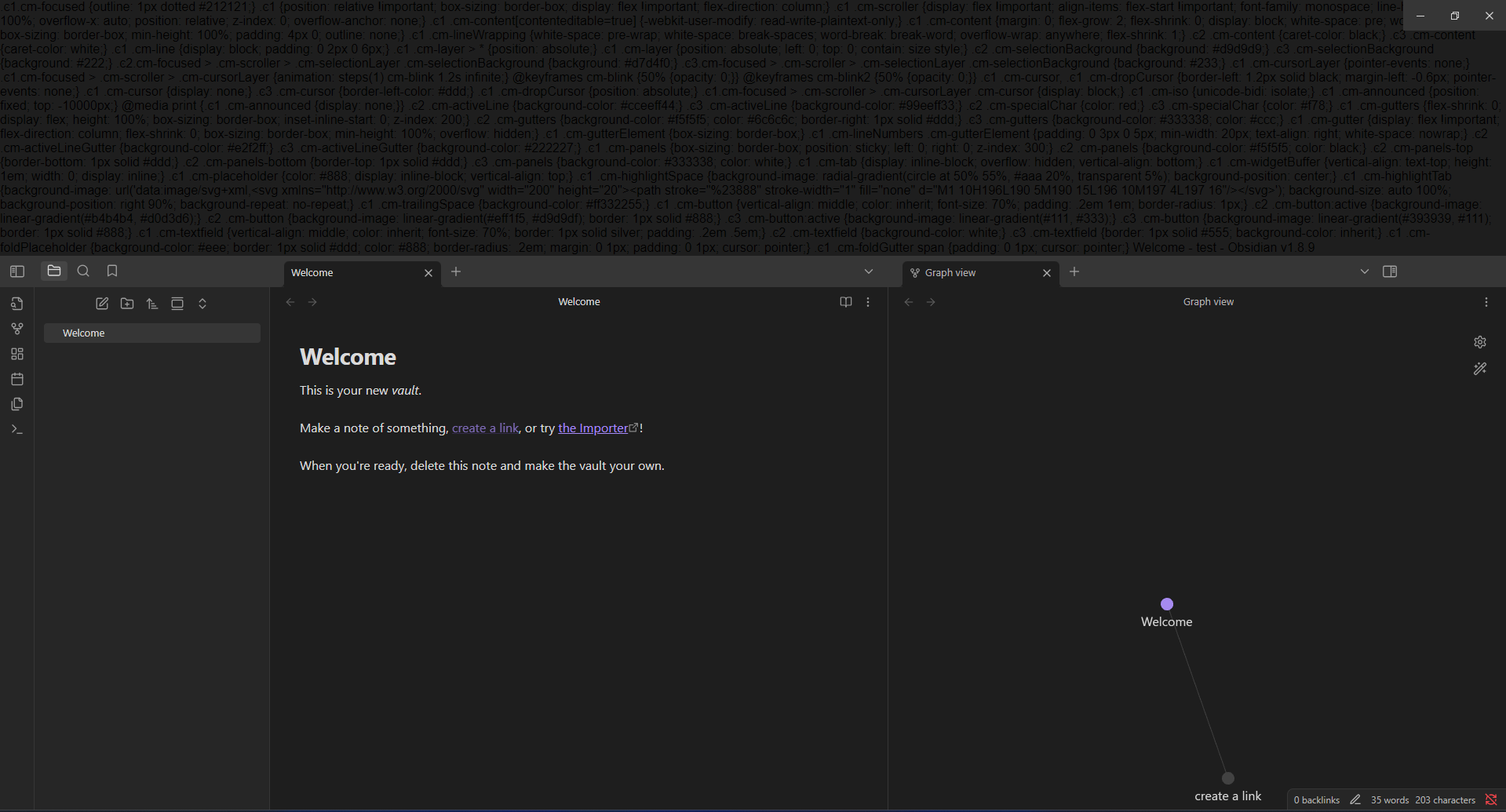Toggle auto-reveal of the current file

pos(177,304)
